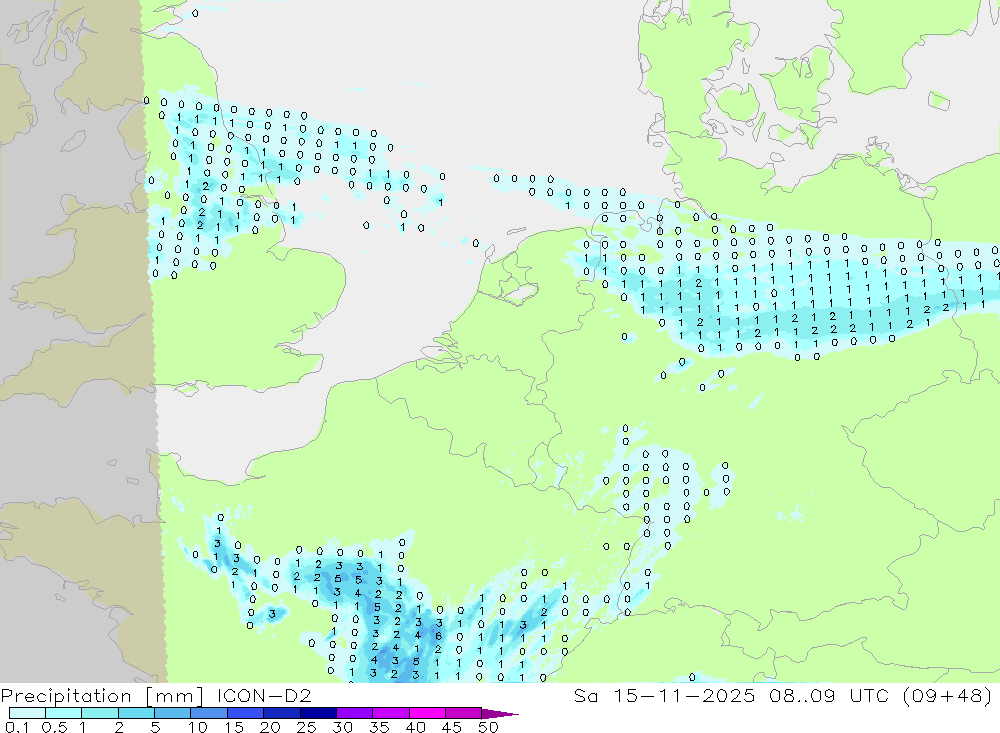Viewport: 1000px width, 733px height.
Task: Pick the 15–20 mm blue swatch
Action: click(246, 713)
